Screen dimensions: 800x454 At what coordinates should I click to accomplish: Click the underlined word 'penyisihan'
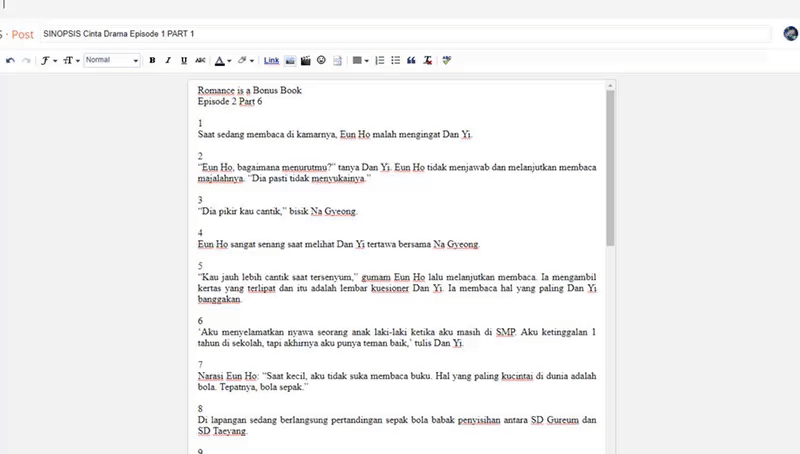coord(479,420)
